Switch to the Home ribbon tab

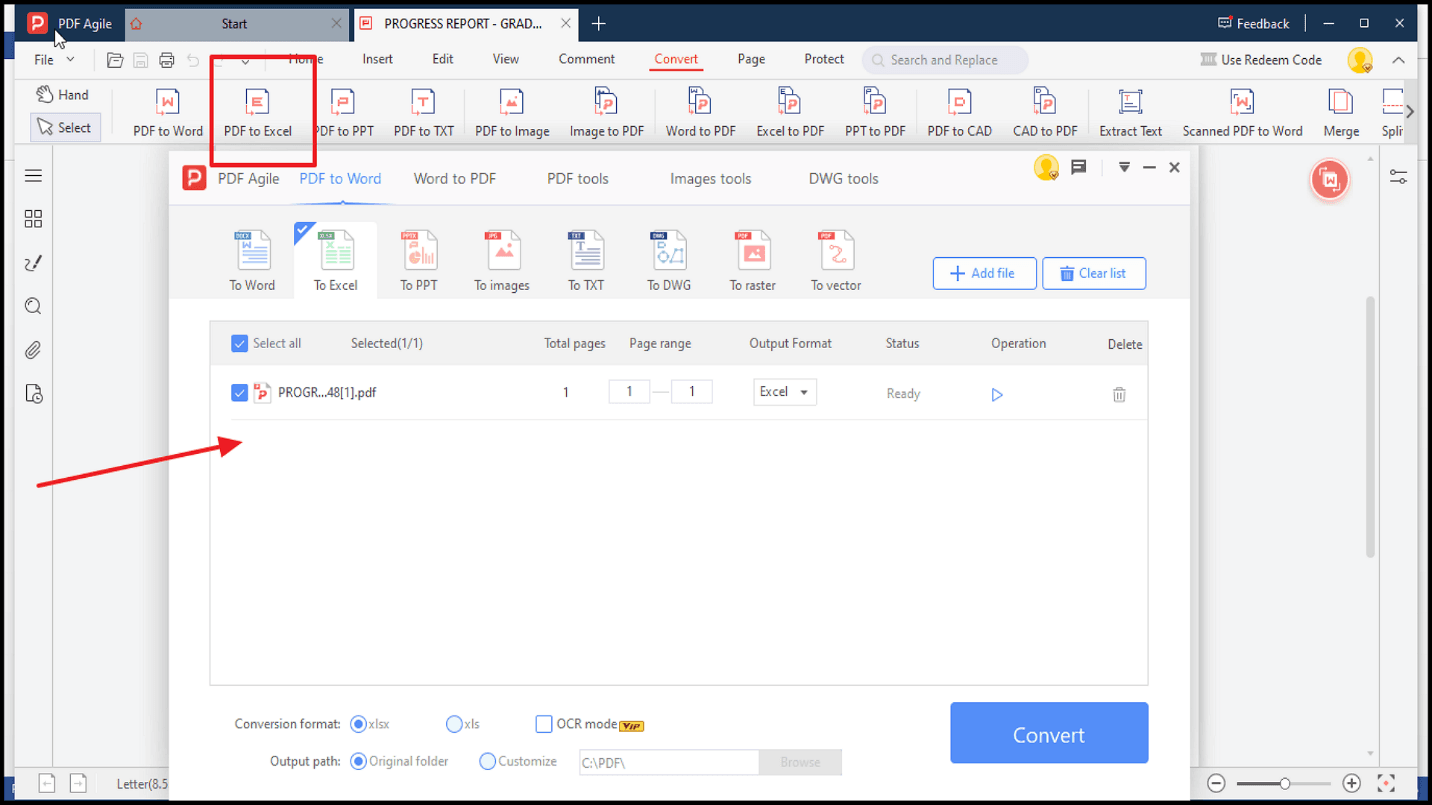(305, 59)
